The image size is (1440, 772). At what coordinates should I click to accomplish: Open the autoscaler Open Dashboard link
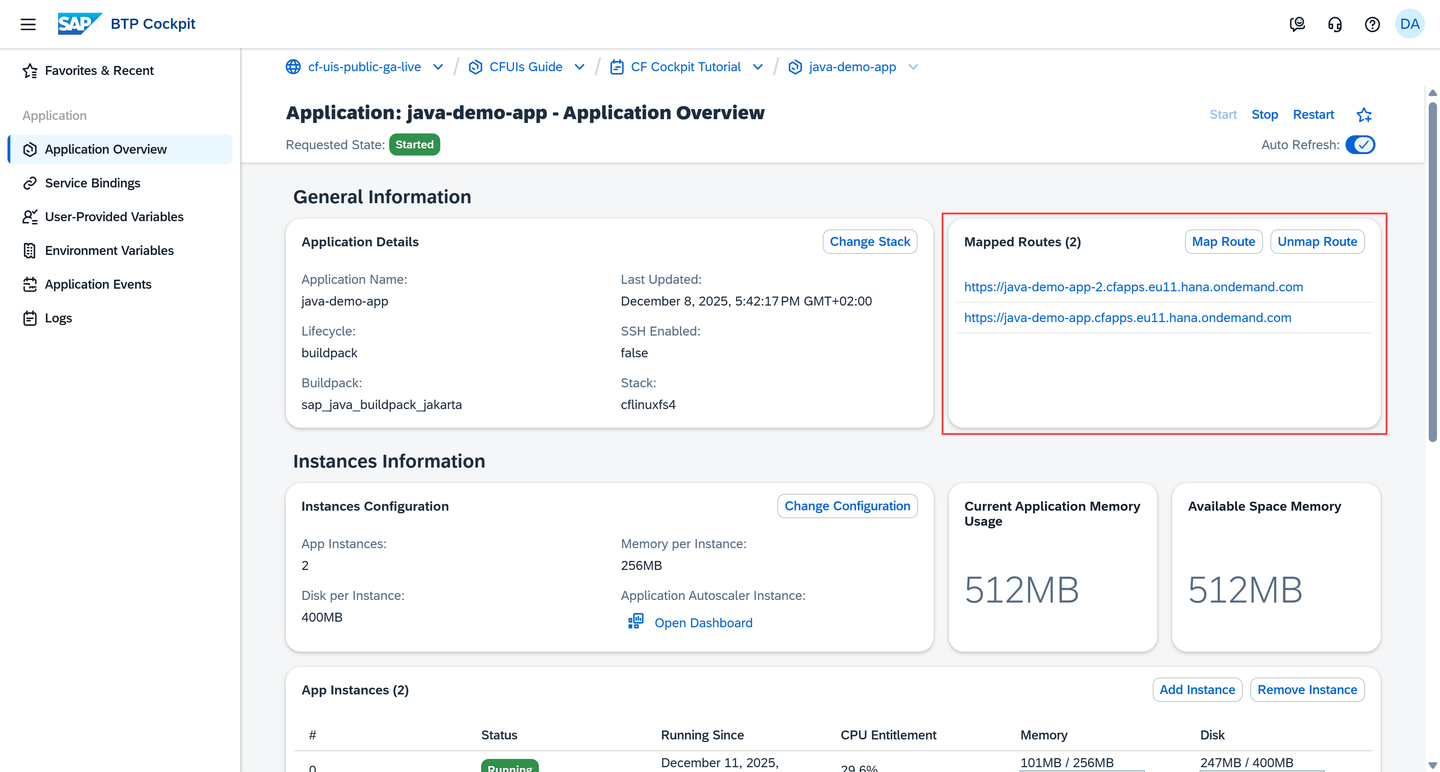tap(703, 623)
